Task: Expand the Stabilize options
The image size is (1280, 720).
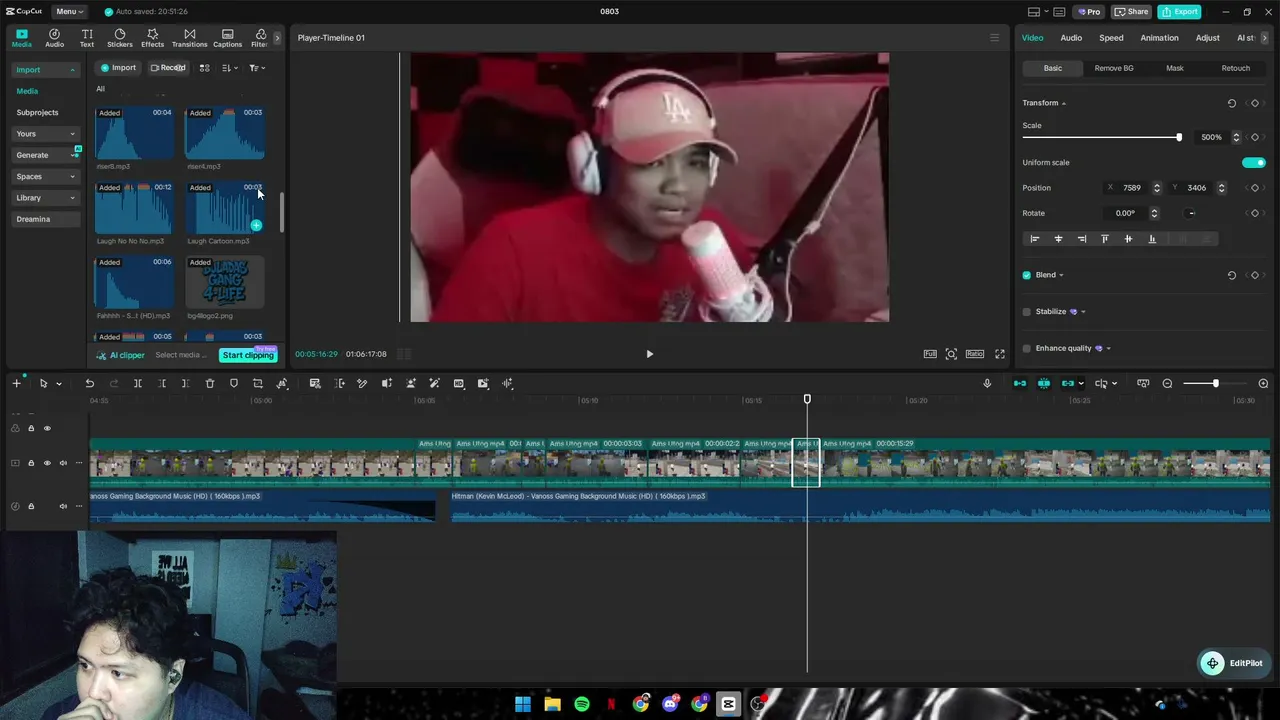Action: point(1083,312)
